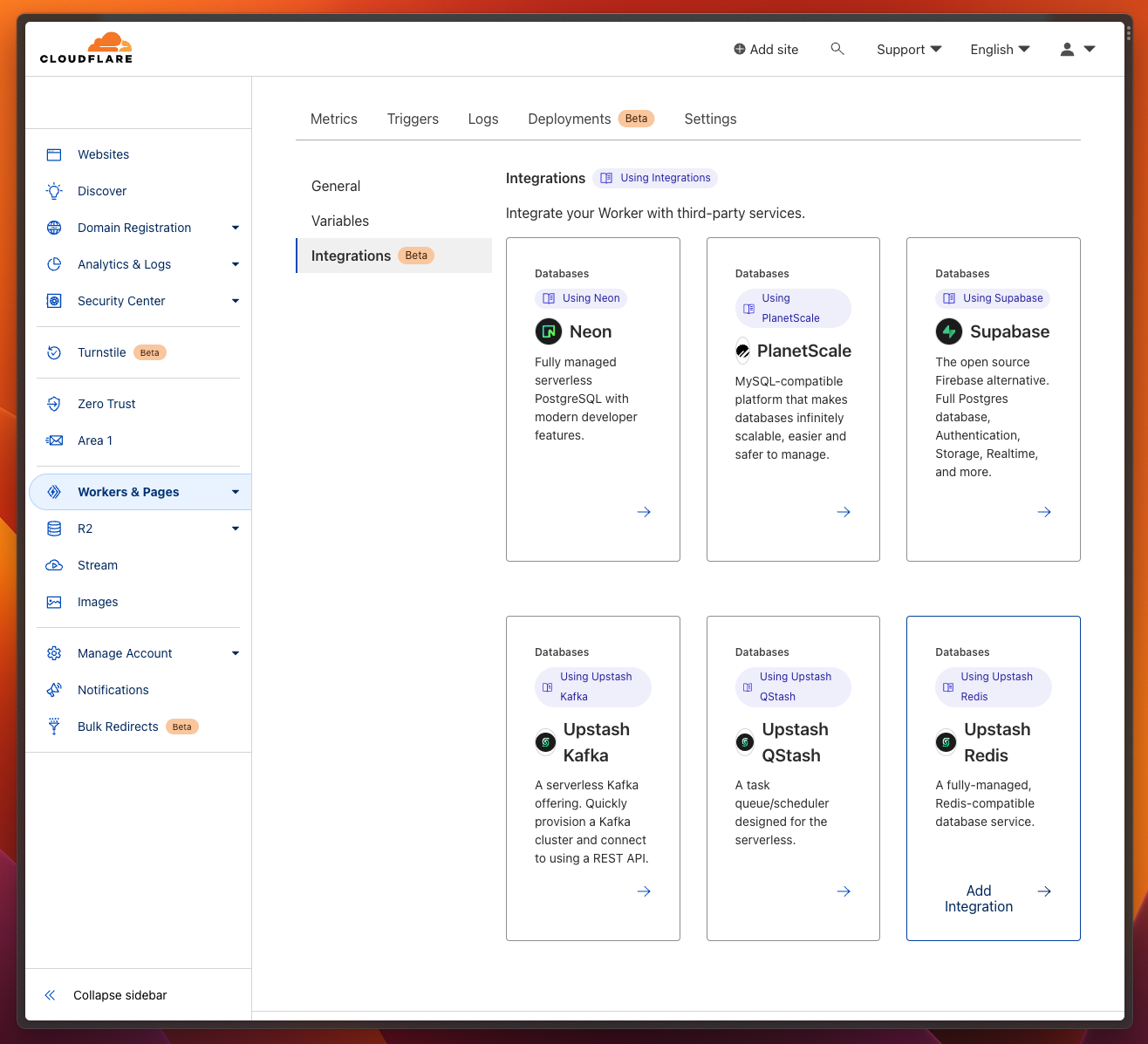The height and width of the screenshot is (1044, 1148).
Task: Click the Notifications megaphone icon
Action: pos(54,690)
